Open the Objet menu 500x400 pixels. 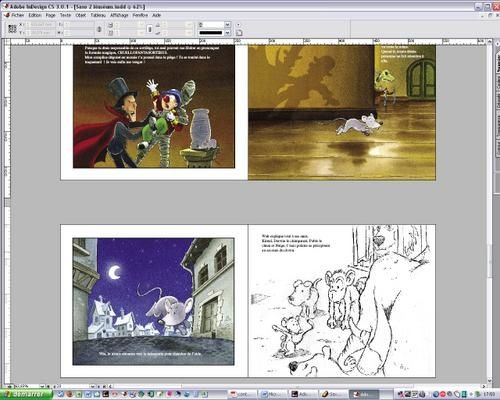coord(80,15)
